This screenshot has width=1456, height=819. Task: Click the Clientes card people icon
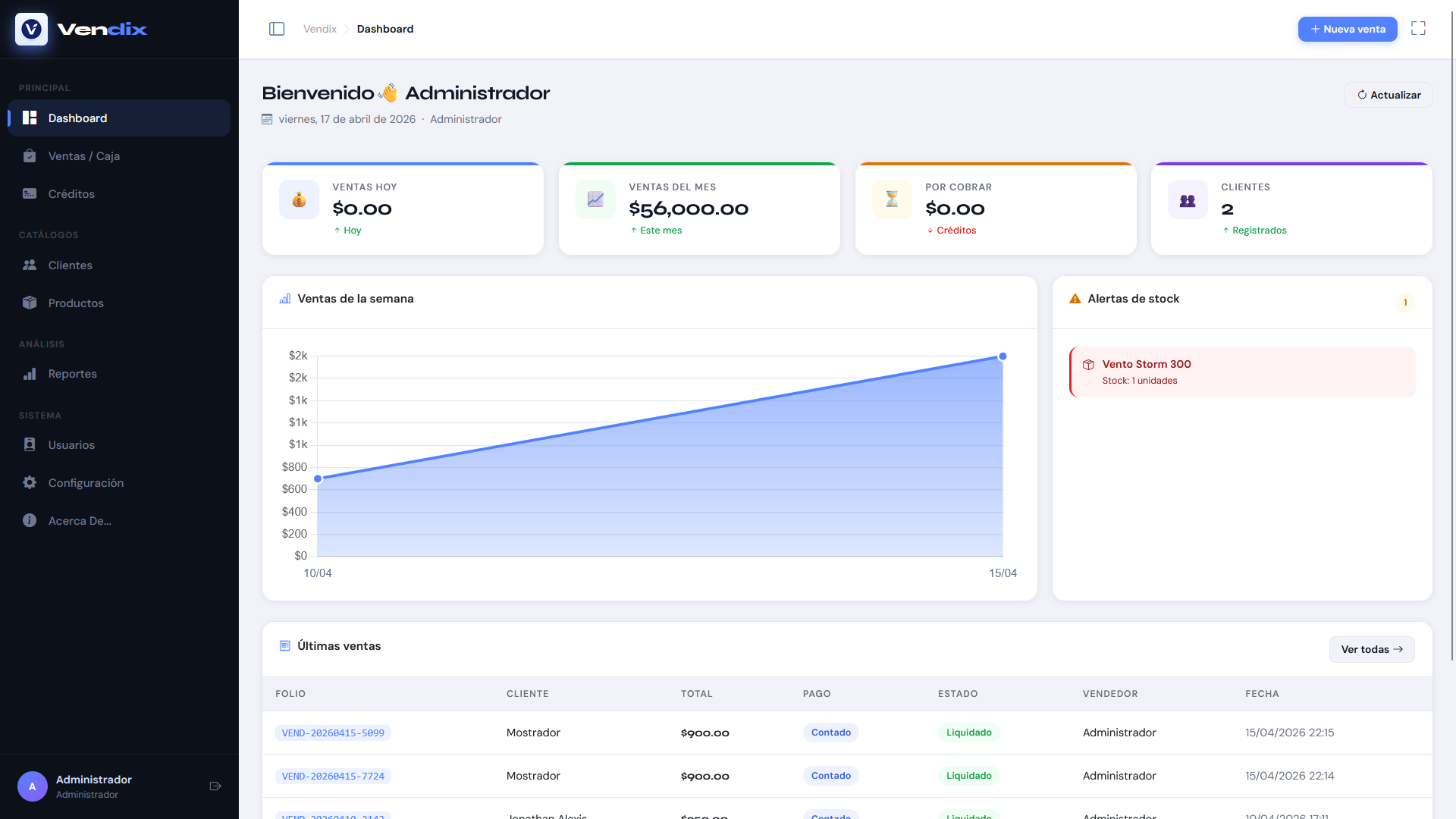[x=1188, y=199]
